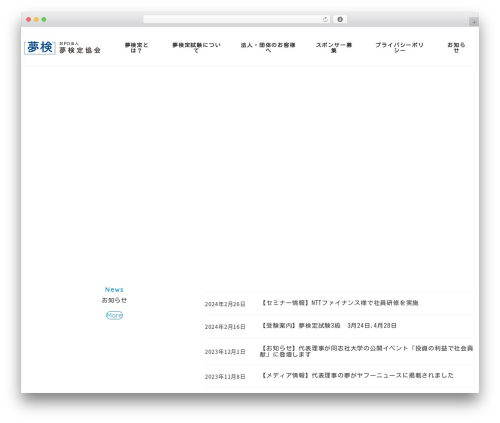Image resolution: width=500 pixels, height=423 pixels.
Task: Open the 夢検定とは？ menu item
Action: (x=136, y=48)
